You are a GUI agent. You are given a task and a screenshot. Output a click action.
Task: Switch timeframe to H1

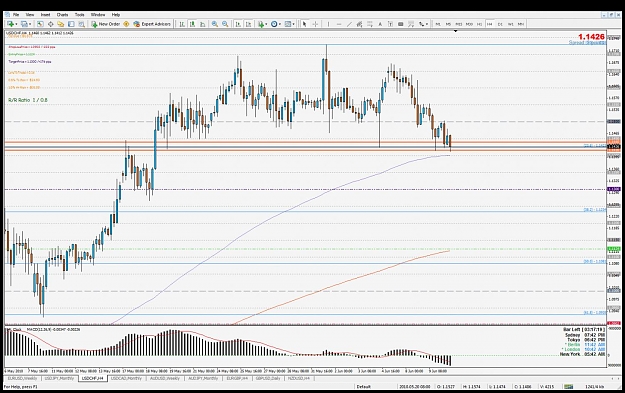(x=480, y=24)
